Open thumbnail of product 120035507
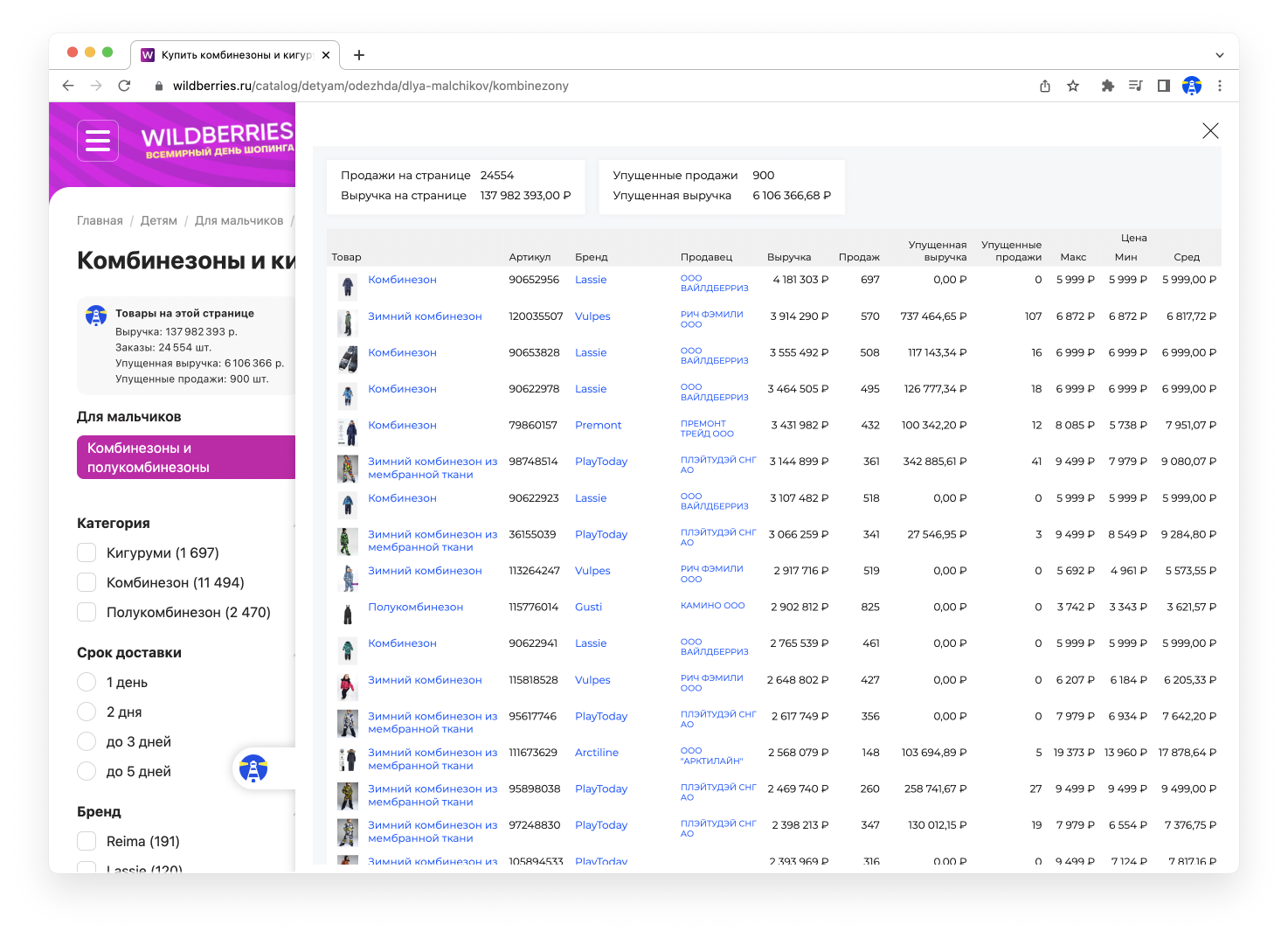 [348, 323]
